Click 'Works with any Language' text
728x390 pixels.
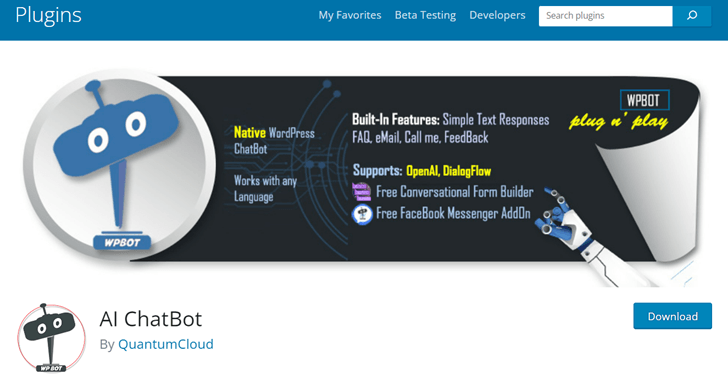pos(265,188)
